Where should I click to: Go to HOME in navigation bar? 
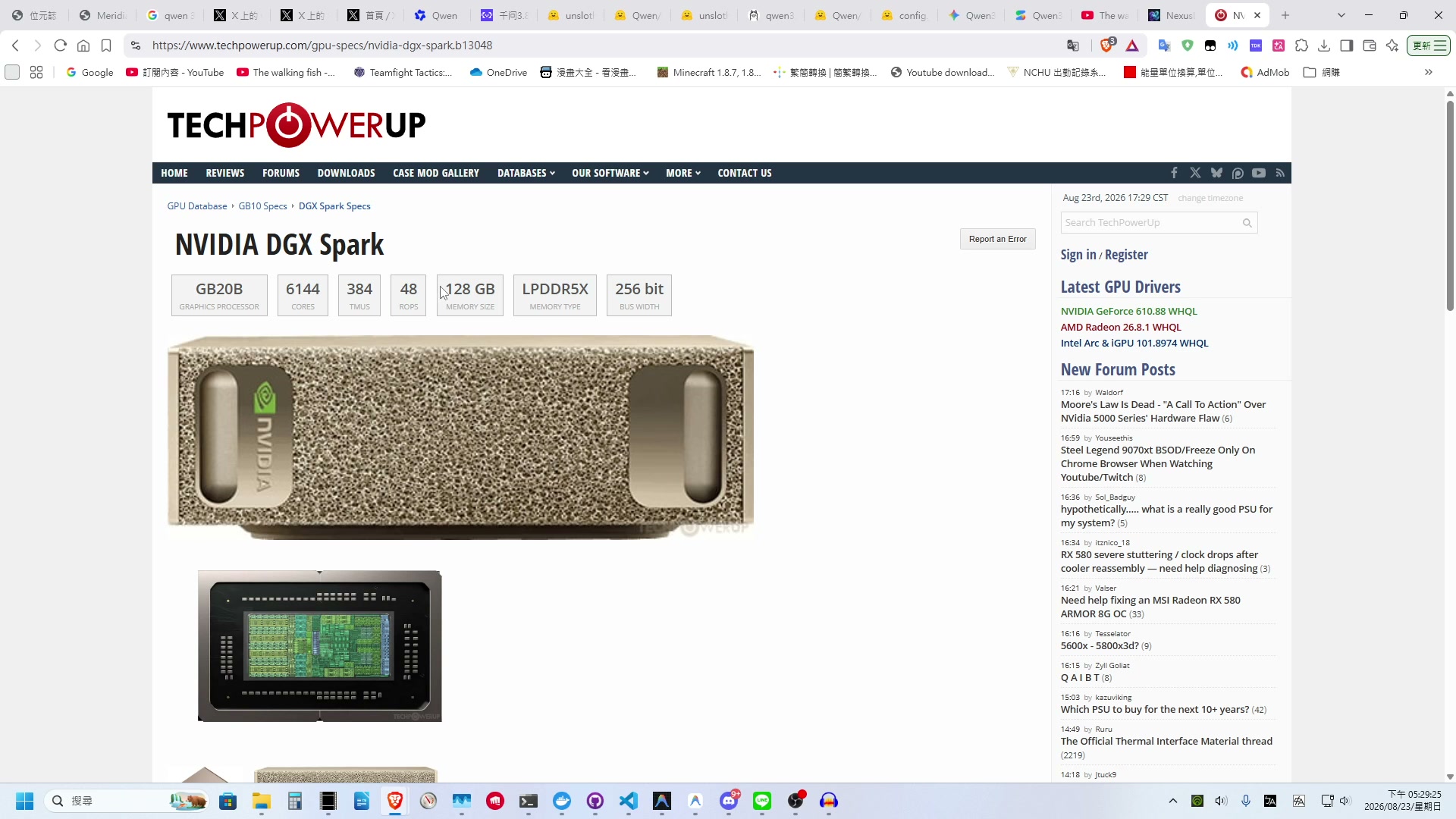tap(174, 173)
